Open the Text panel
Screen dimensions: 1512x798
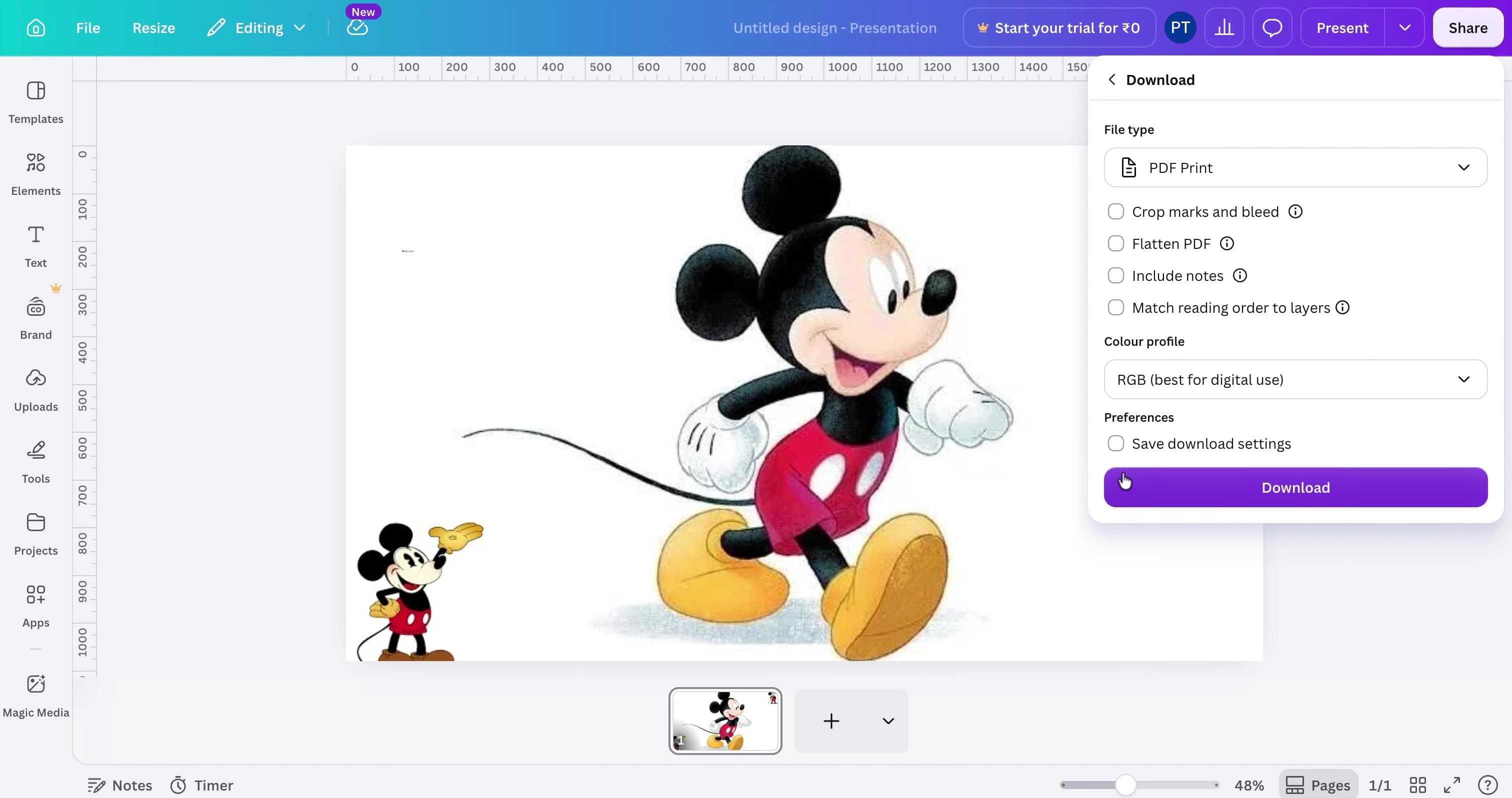coord(36,246)
